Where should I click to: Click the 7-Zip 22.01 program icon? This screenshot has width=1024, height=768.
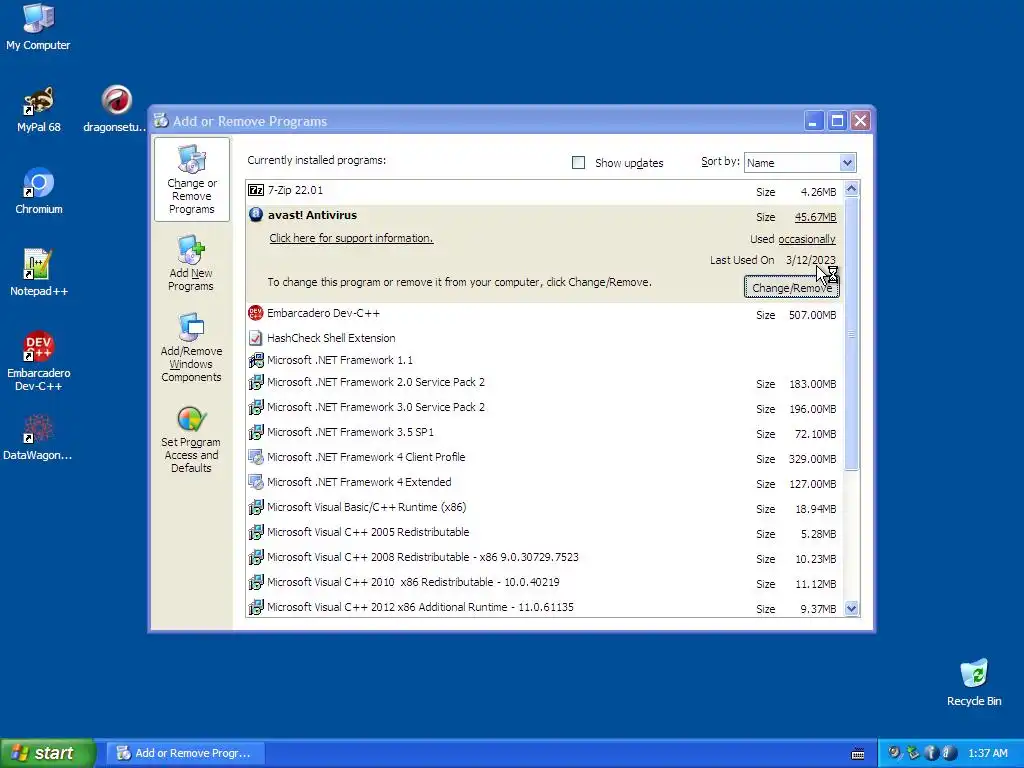click(256, 191)
